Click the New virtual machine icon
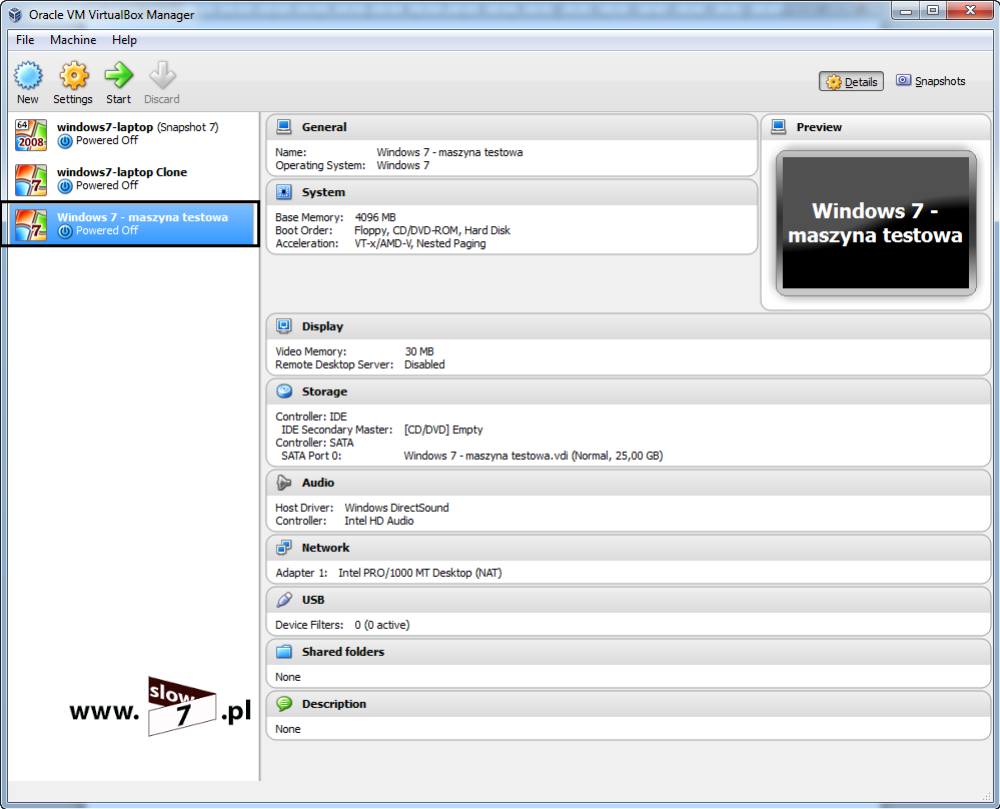 click(x=28, y=76)
